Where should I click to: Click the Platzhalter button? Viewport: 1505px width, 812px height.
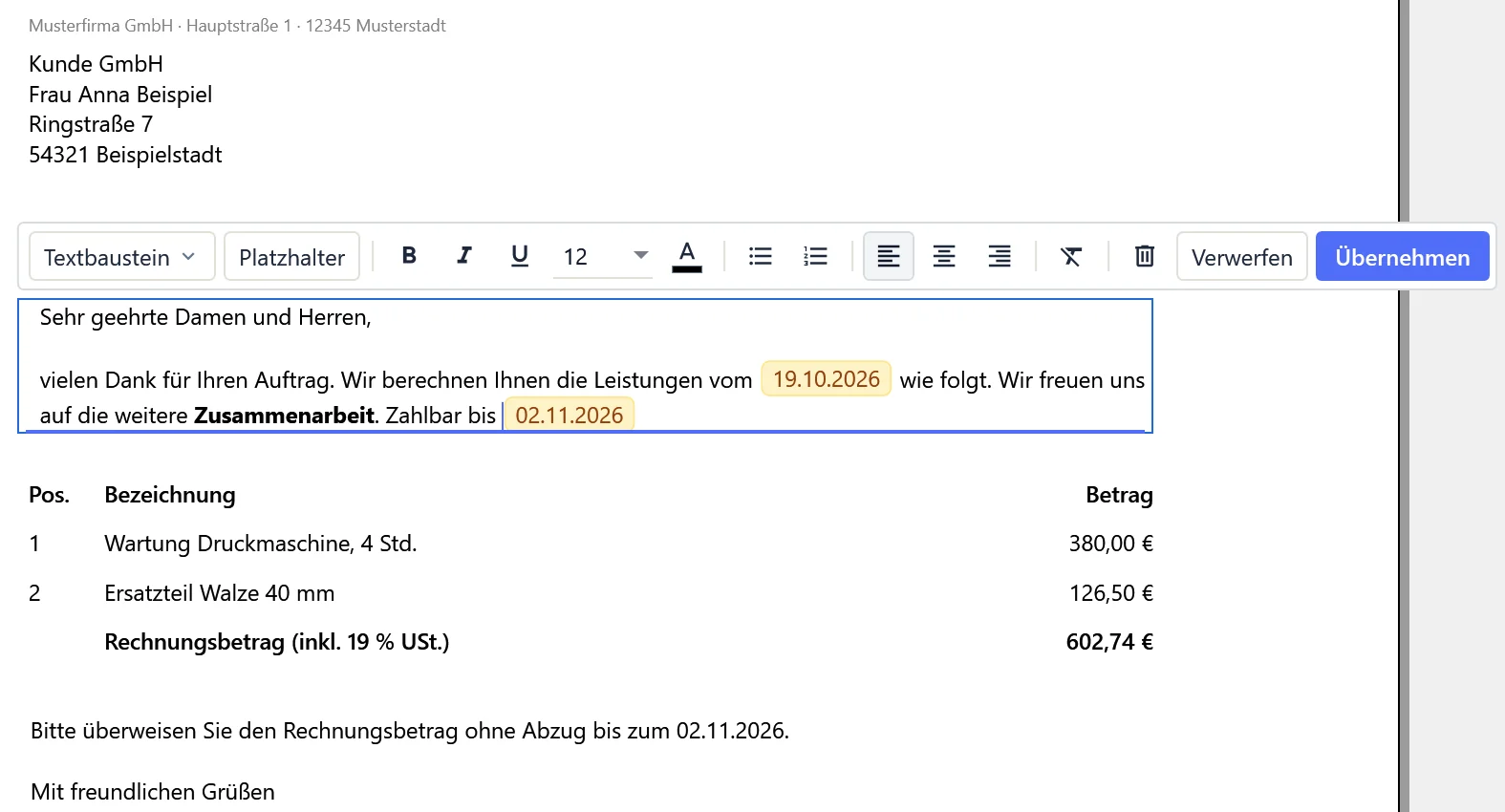click(291, 256)
